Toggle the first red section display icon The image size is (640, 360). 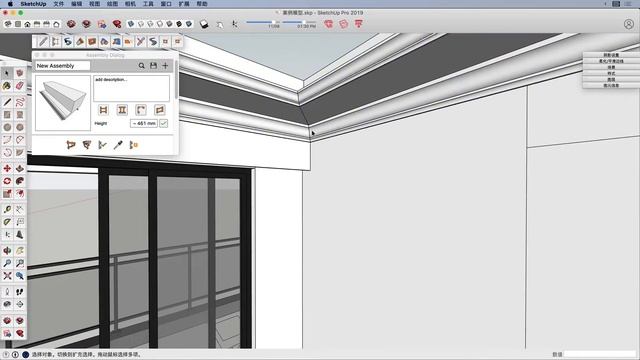329,24
